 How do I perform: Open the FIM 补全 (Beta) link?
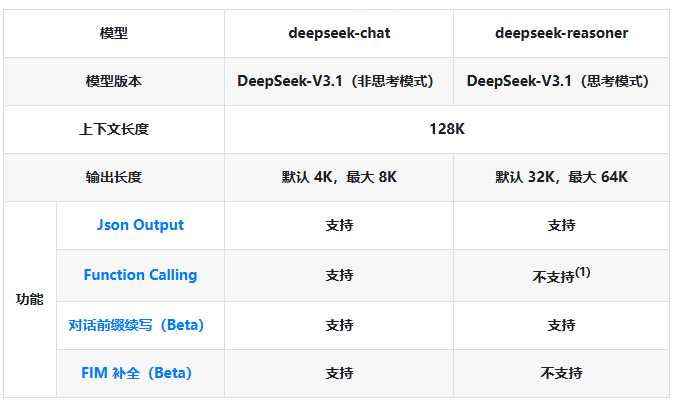[136, 373]
